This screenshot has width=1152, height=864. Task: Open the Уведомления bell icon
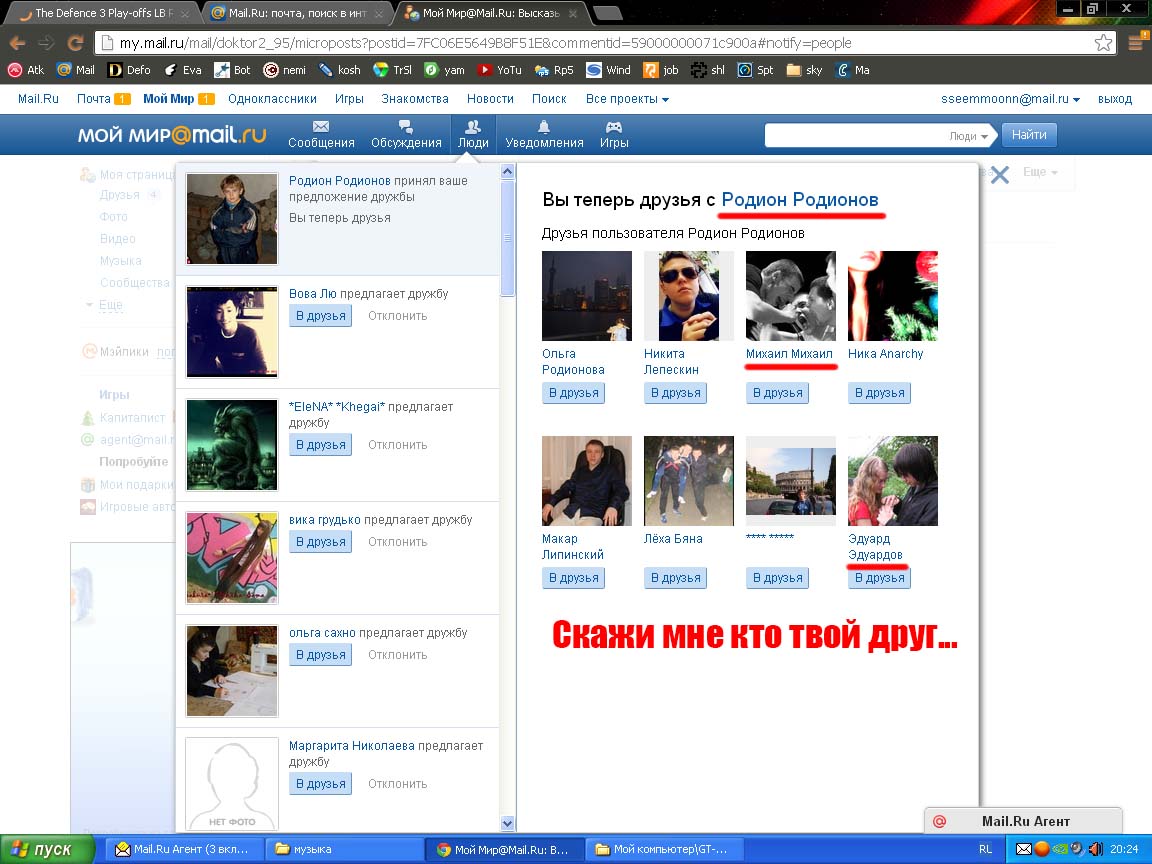(x=544, y=134)
